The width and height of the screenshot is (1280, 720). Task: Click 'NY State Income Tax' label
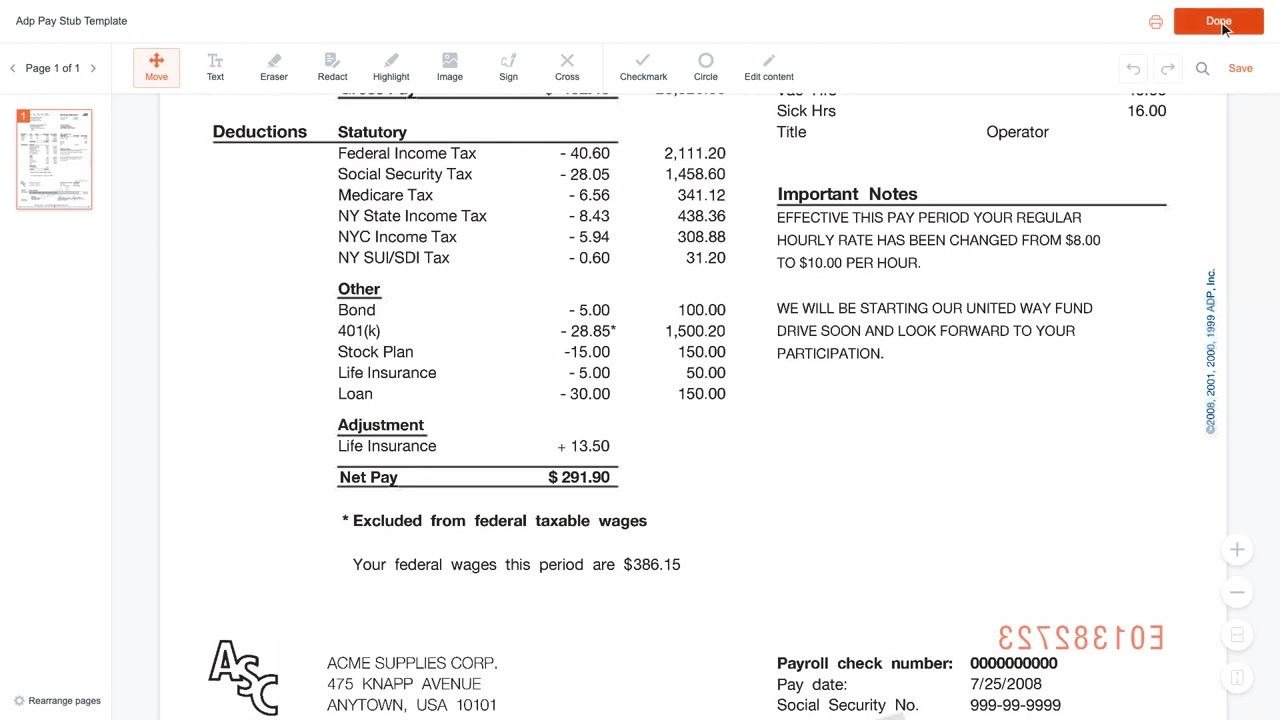[x=412, y=216]
